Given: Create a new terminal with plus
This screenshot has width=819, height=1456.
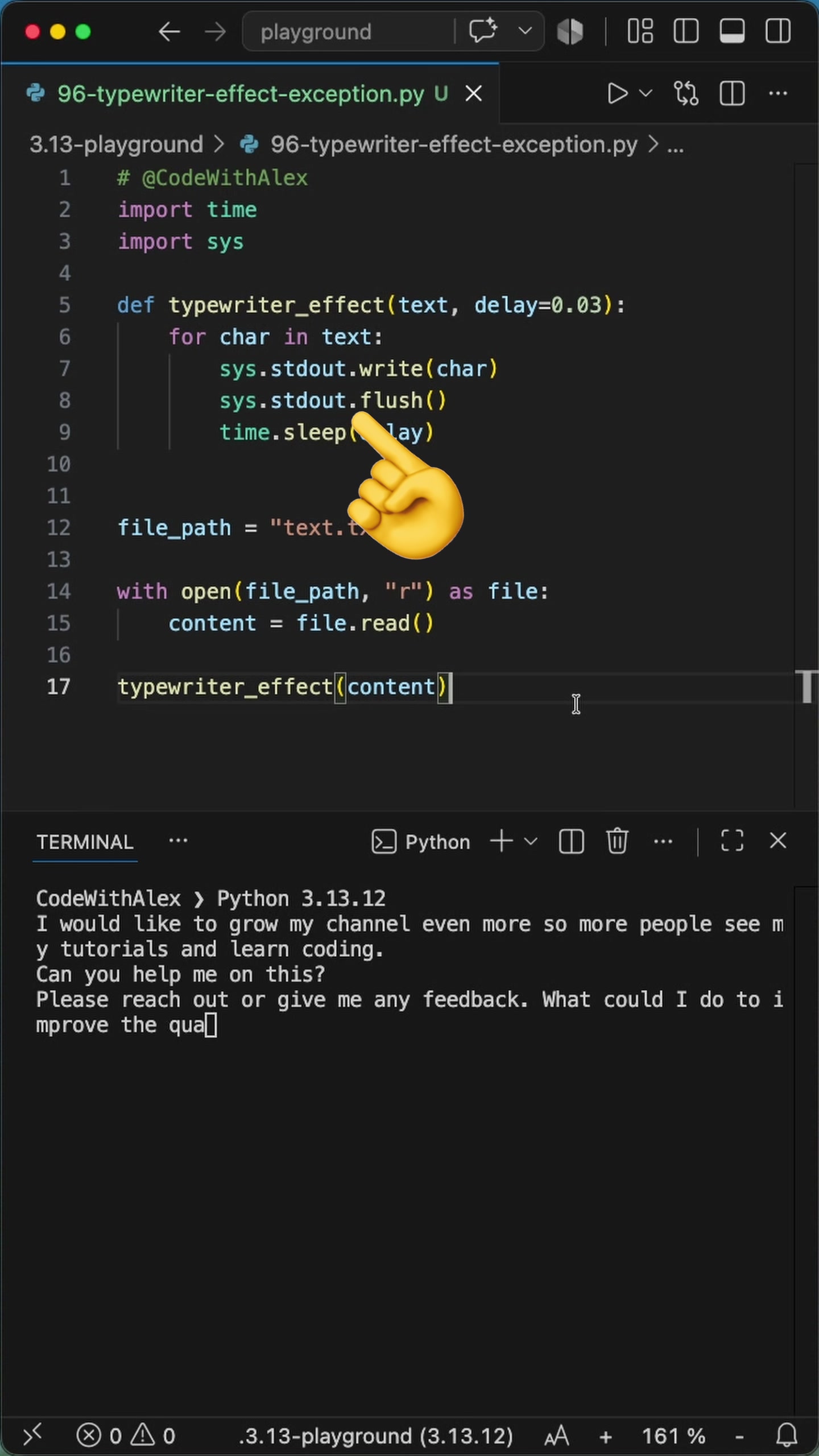Looking at the screenshot, I should point(501,841).
